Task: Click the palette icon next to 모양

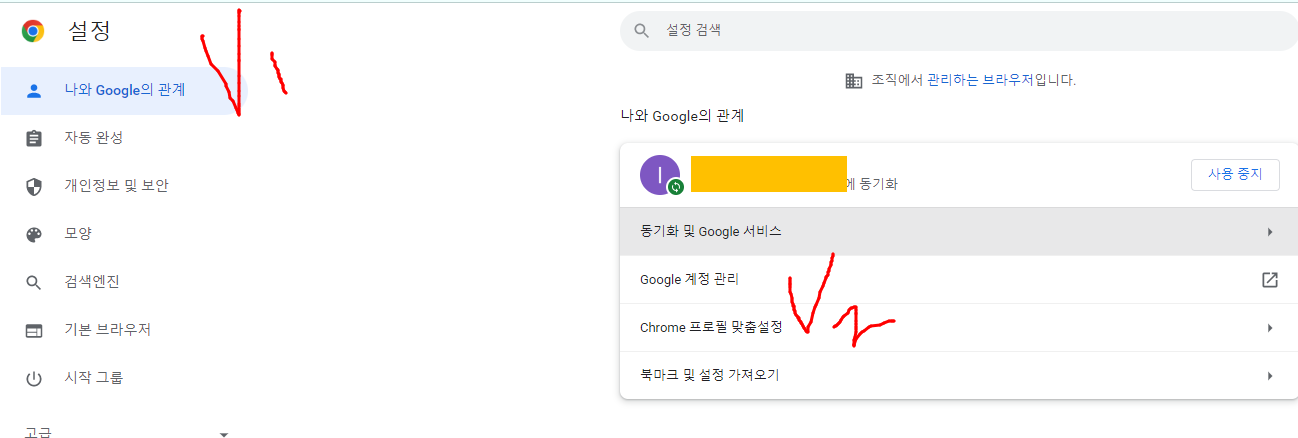Action: [x=34, y=234]
